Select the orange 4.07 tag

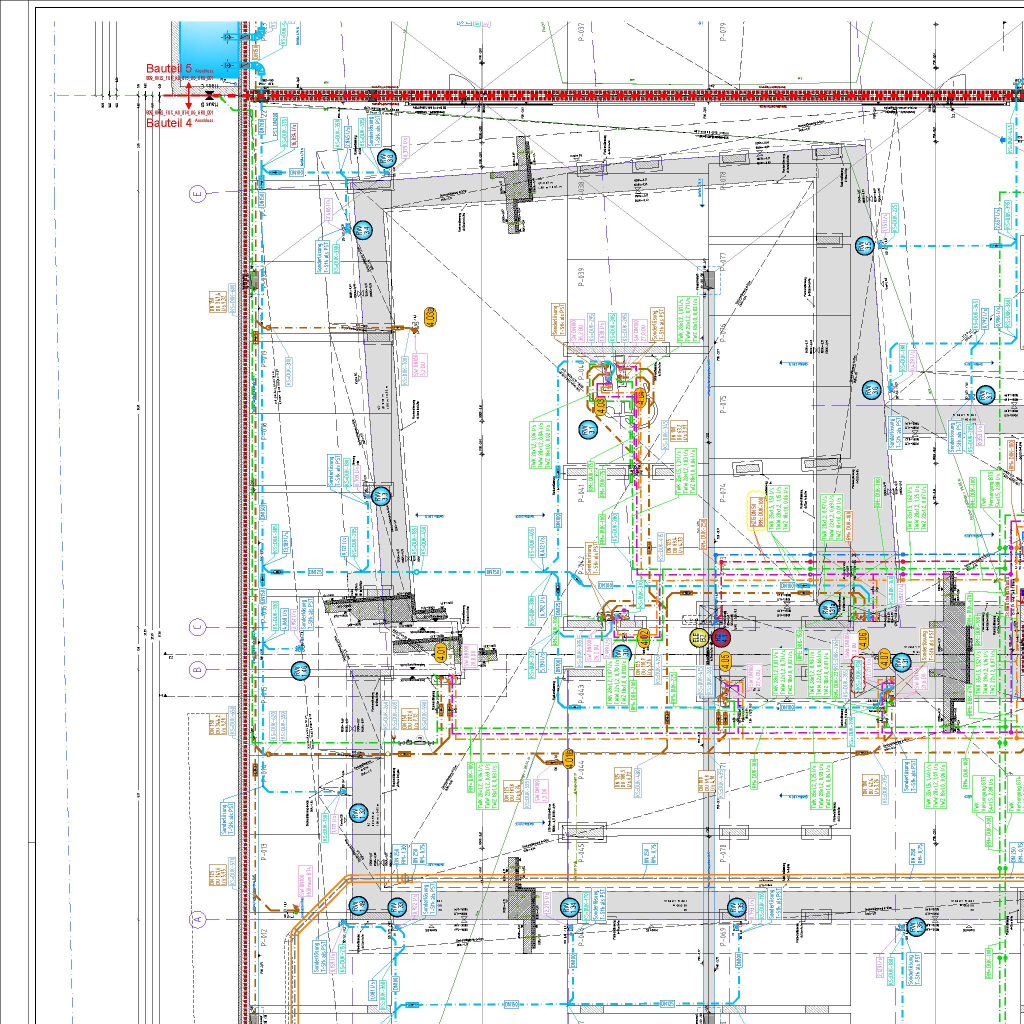point(884,658)
